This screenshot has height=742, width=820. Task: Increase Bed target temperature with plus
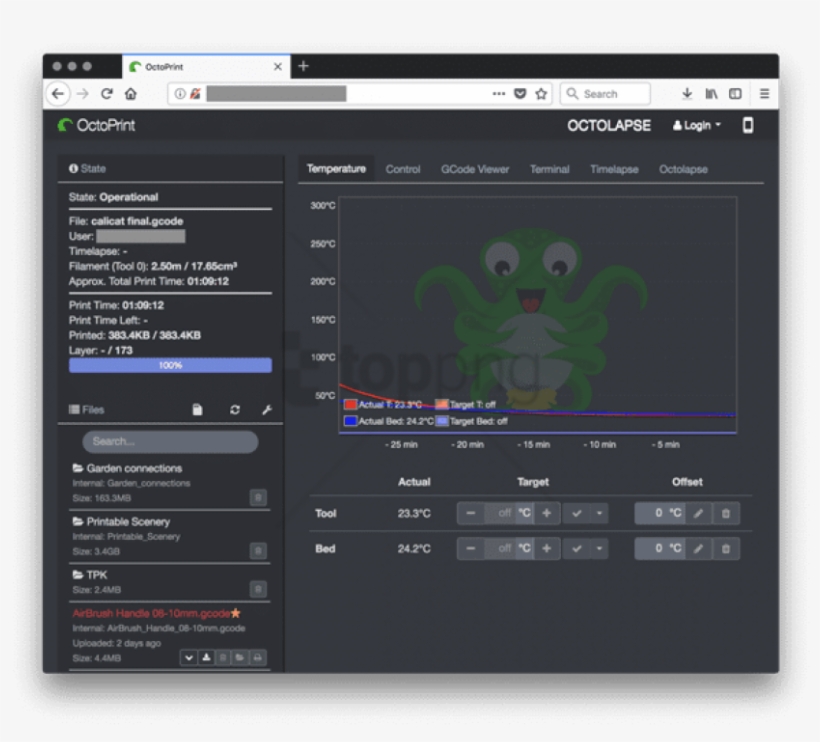546,549
